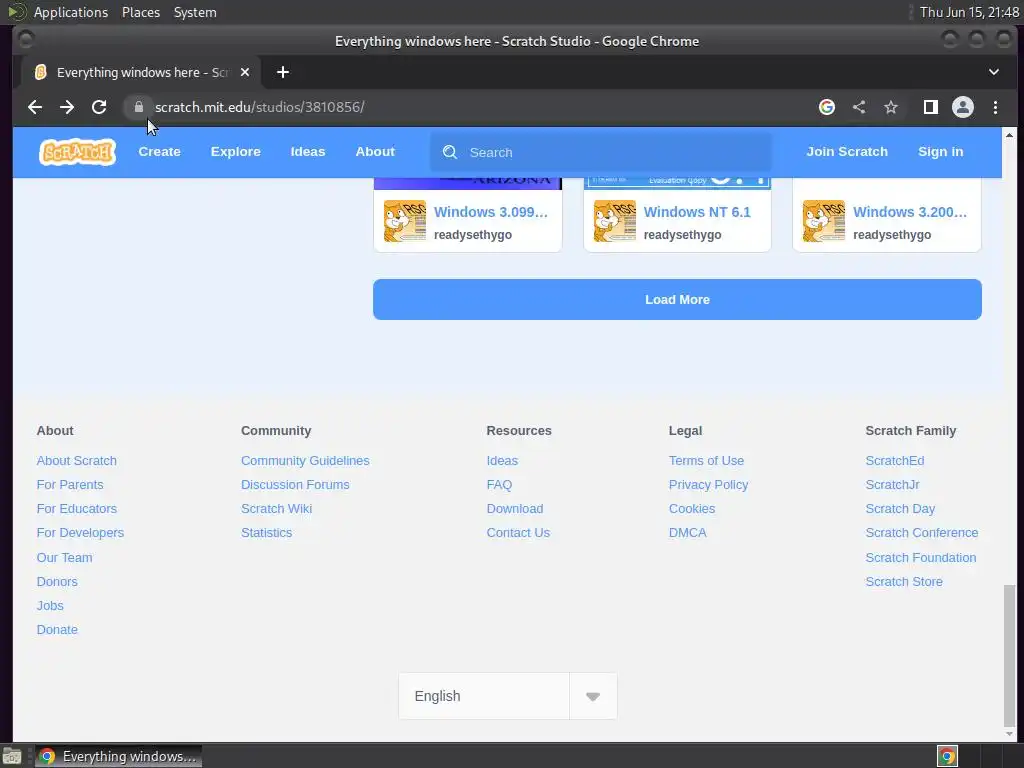Open the FAQ link

coord(499,485)
